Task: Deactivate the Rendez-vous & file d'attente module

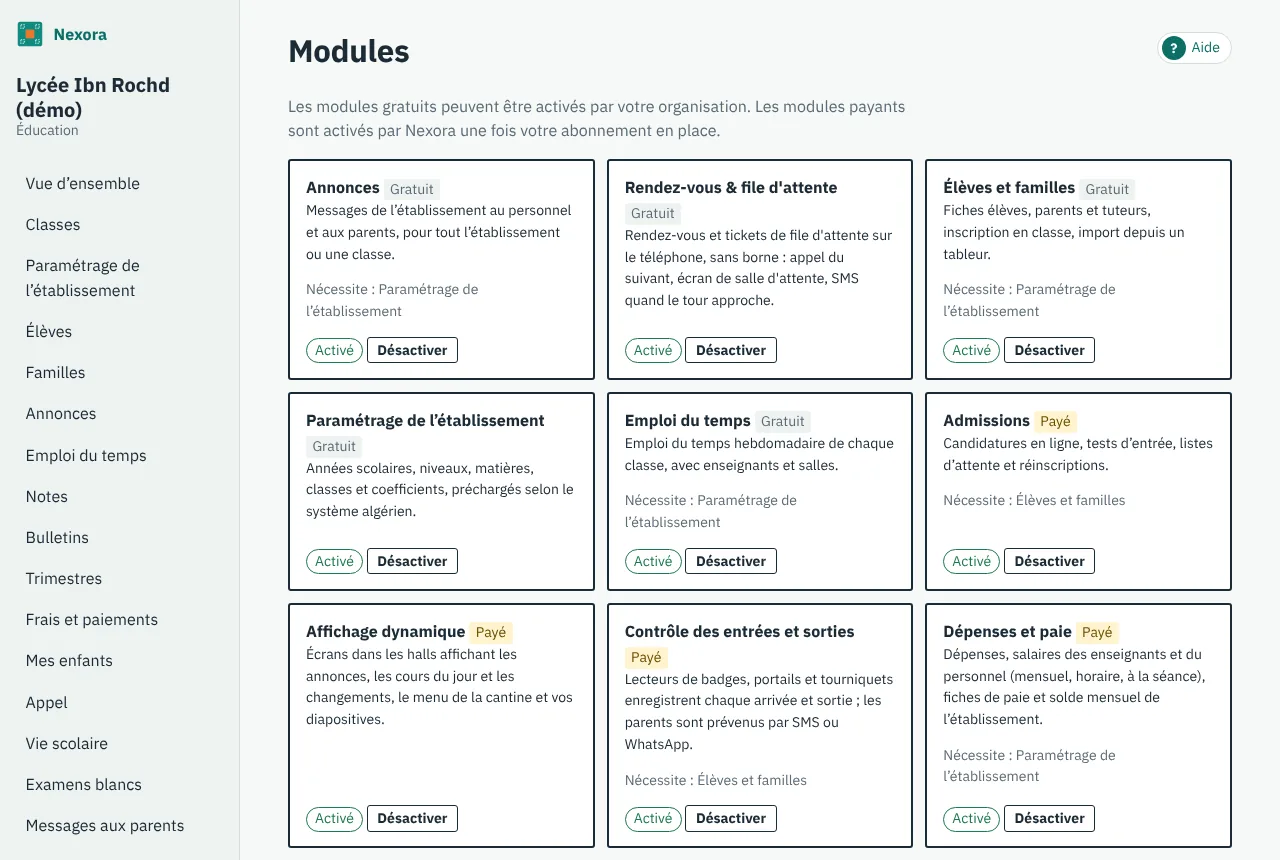Action: pos(731,350)
